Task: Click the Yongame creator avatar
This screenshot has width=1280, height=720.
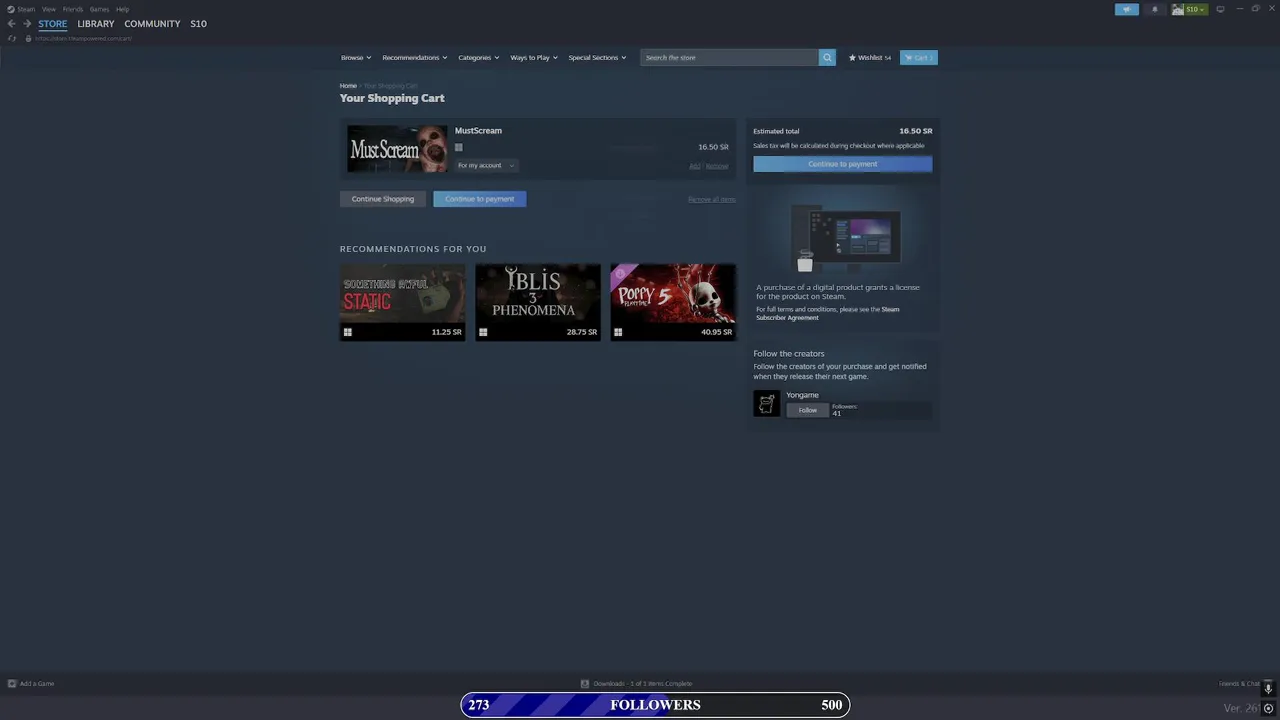Action: tap(766, 403)
